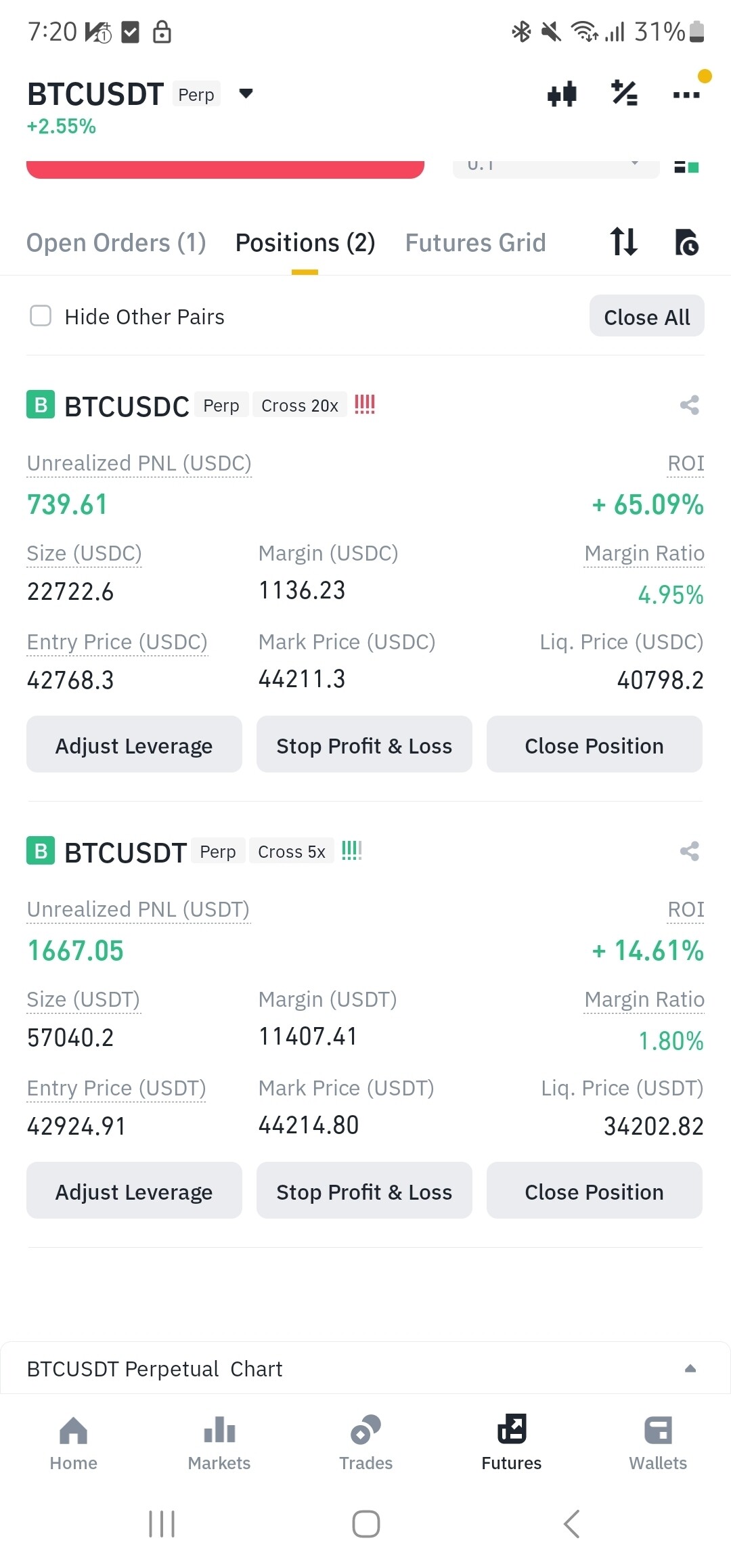Tap Stop Profit & Loss for BTCUSDC
Viewport: 731px width, 1568px height.
click(x=364, y=745)
